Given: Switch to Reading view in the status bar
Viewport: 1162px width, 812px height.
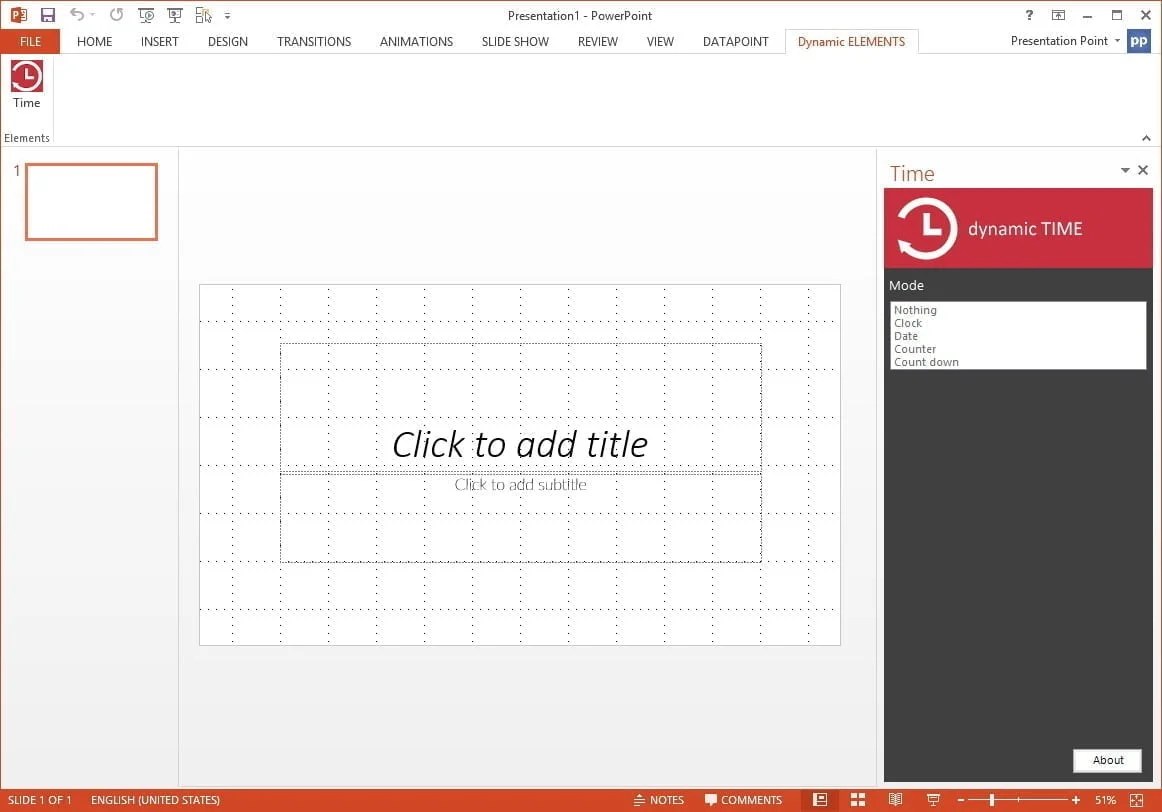Looking at the screenshot, I should 896,800.
